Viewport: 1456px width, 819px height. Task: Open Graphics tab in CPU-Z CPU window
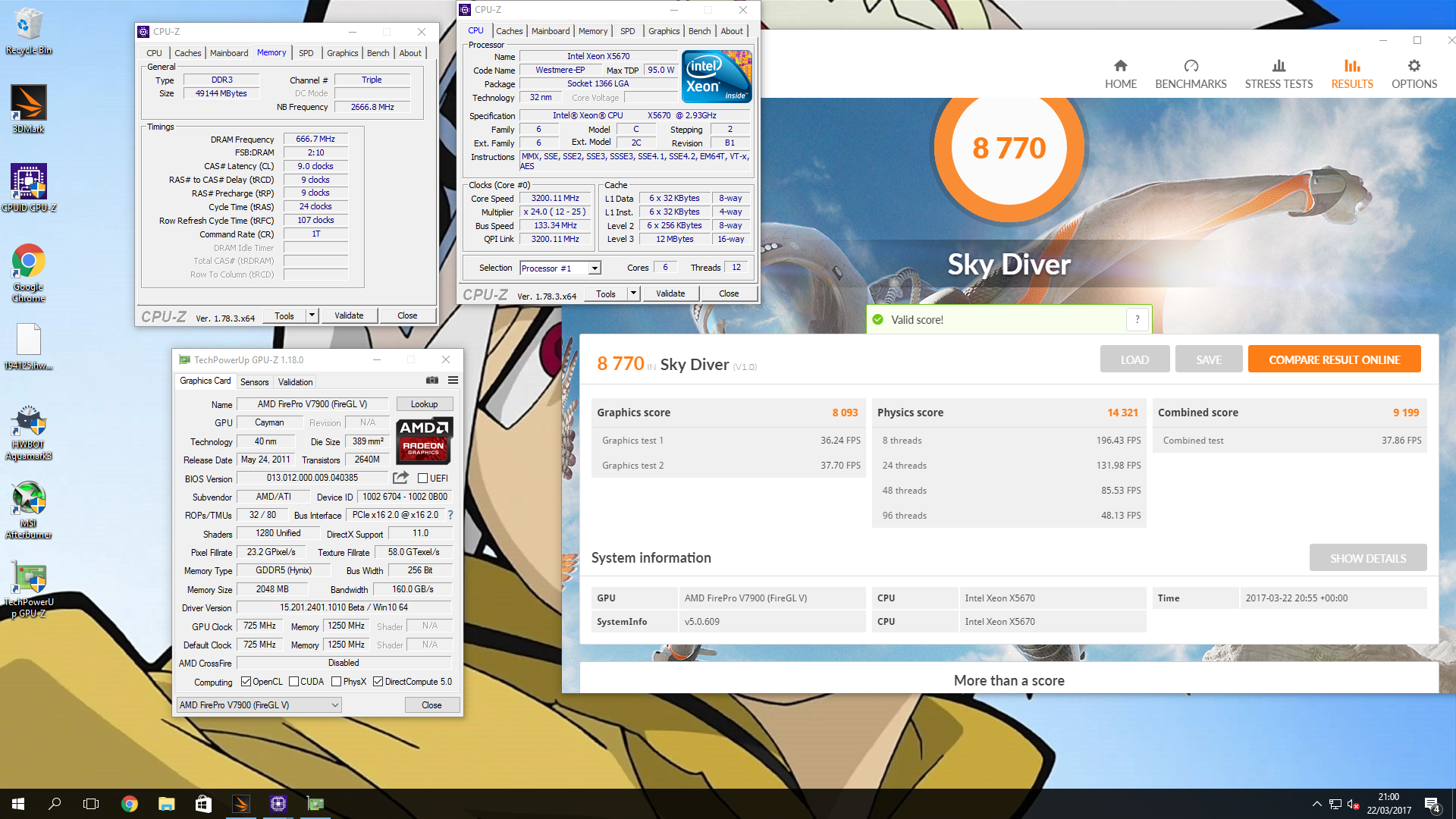click(x=664, y=31)
